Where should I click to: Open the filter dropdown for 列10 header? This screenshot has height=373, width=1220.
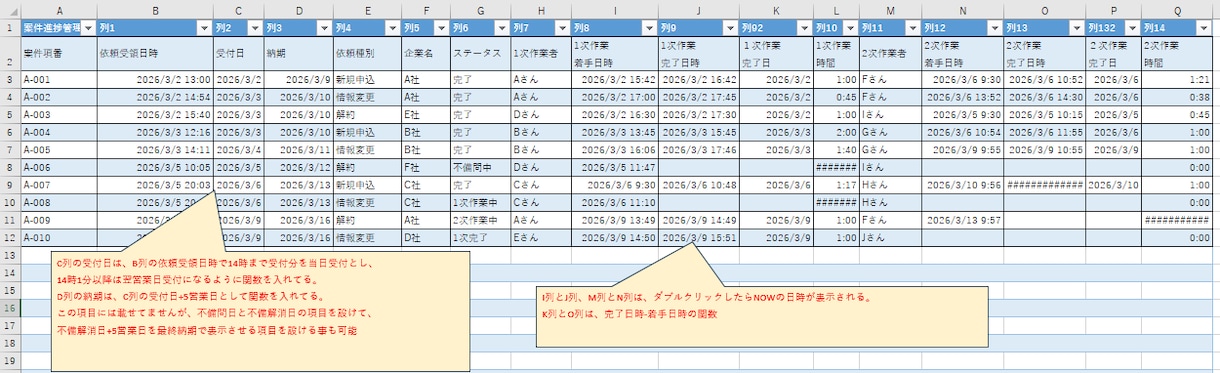[x=849, y=28]
